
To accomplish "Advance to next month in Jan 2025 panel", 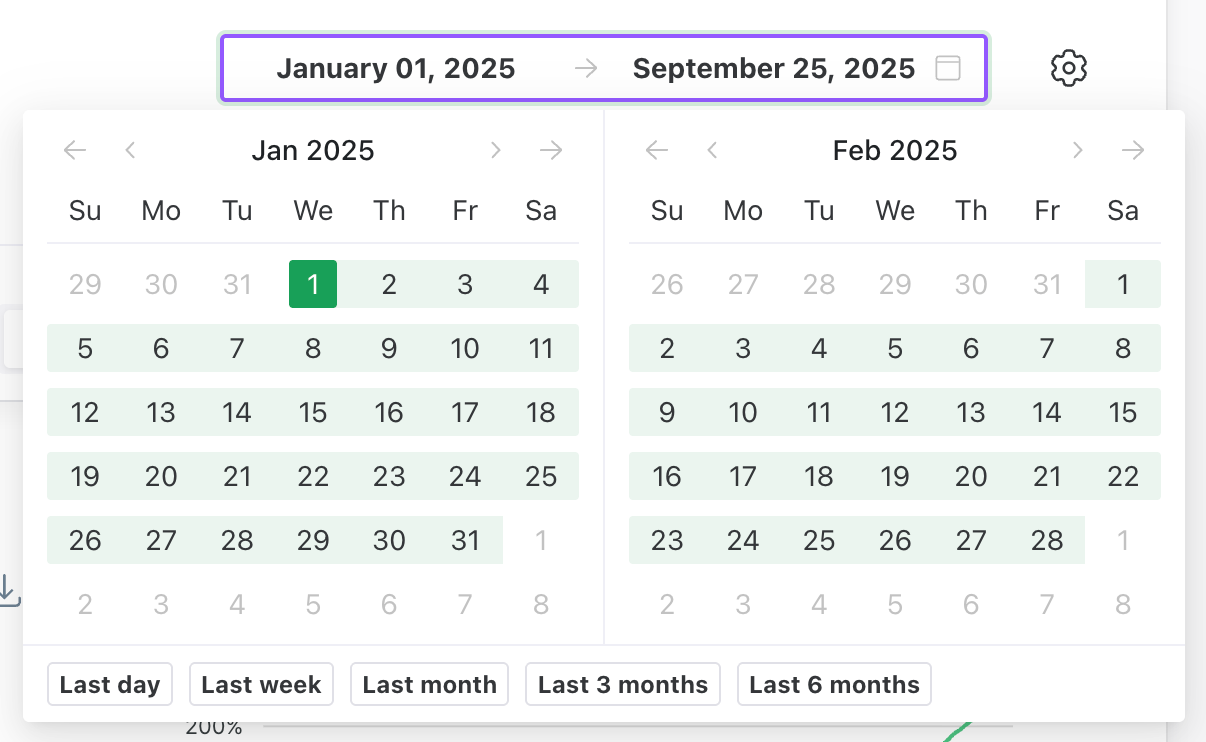I will [495, 151].
